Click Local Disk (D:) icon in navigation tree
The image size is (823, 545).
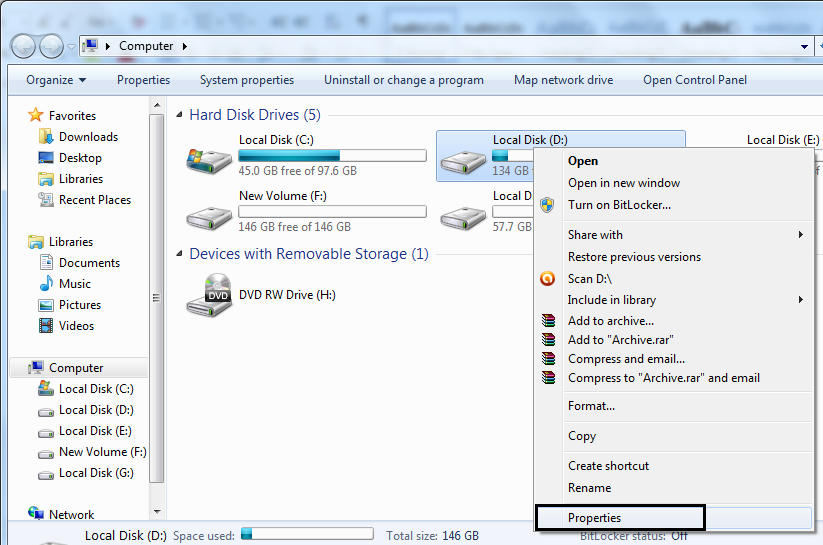(46, 411)
